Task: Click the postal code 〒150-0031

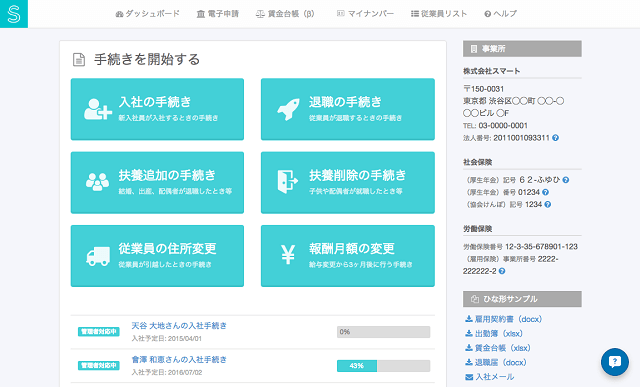Action: point(484,89)
